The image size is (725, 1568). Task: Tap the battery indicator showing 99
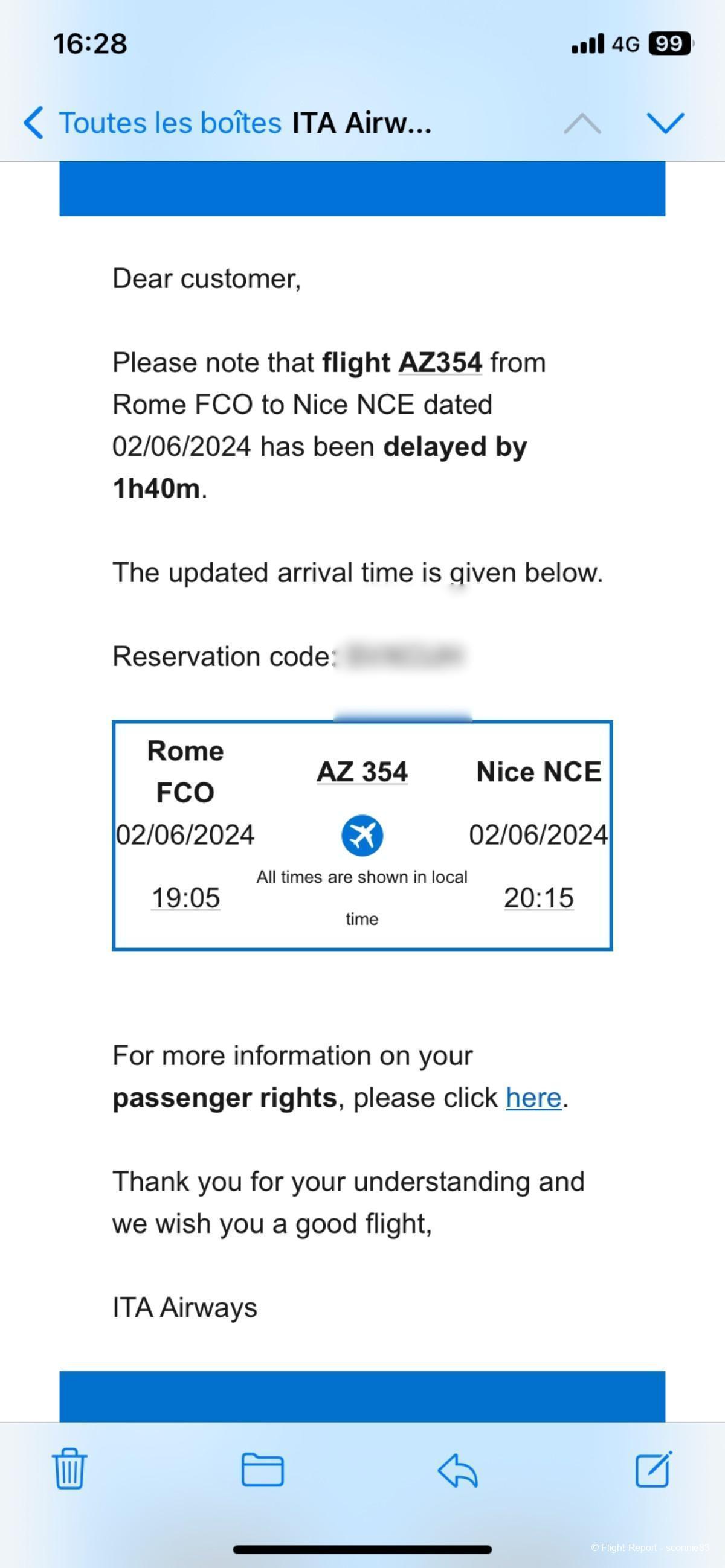[x=671, y=44]
